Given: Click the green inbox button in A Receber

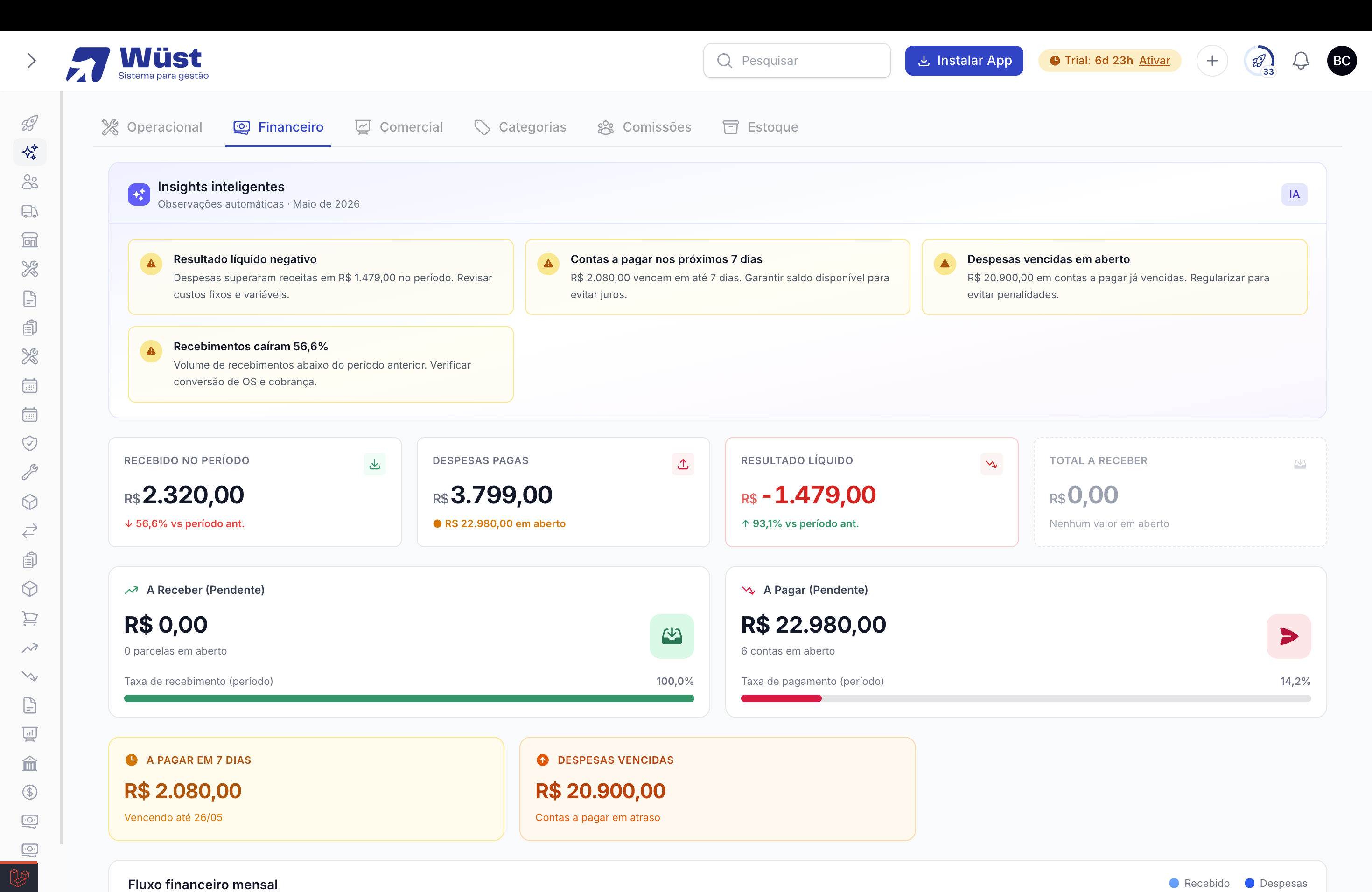Looking at the screenshot, I should (x=672, y=636).
